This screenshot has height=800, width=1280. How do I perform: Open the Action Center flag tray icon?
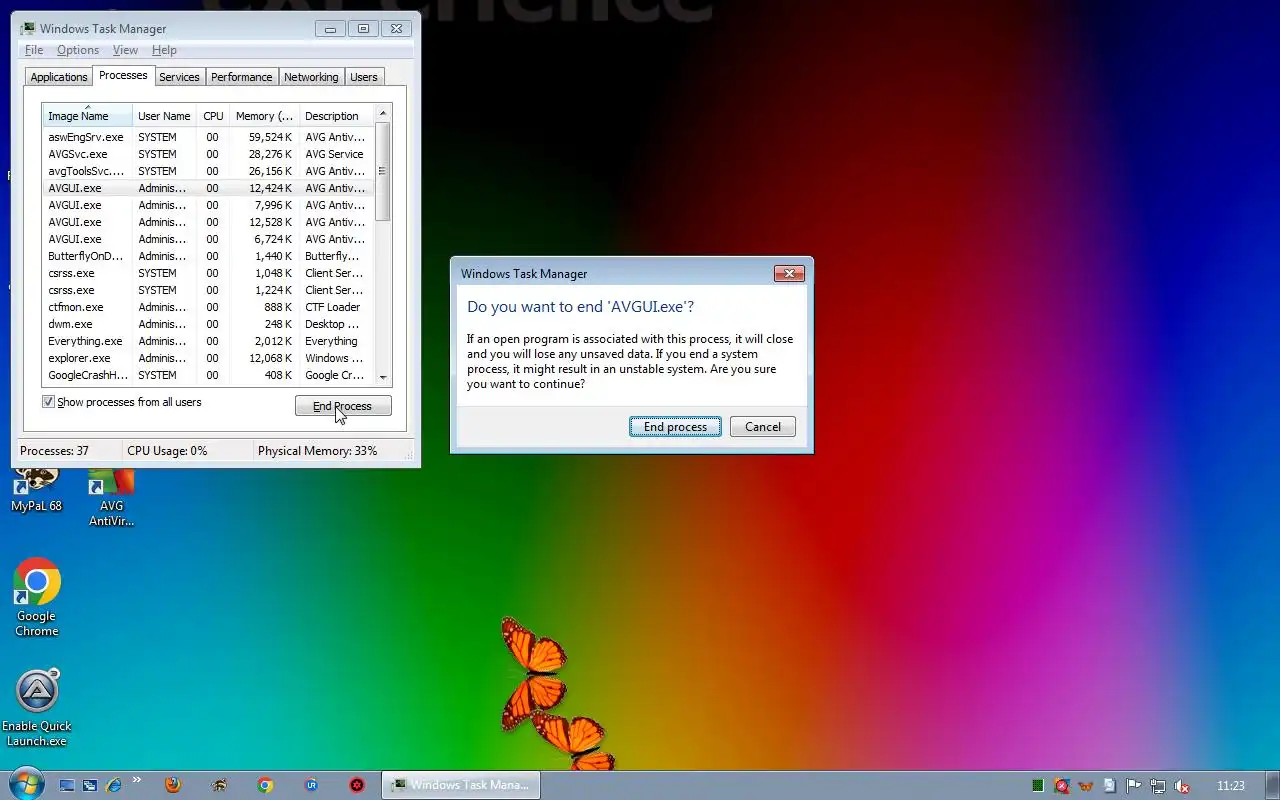[1134, 786]
